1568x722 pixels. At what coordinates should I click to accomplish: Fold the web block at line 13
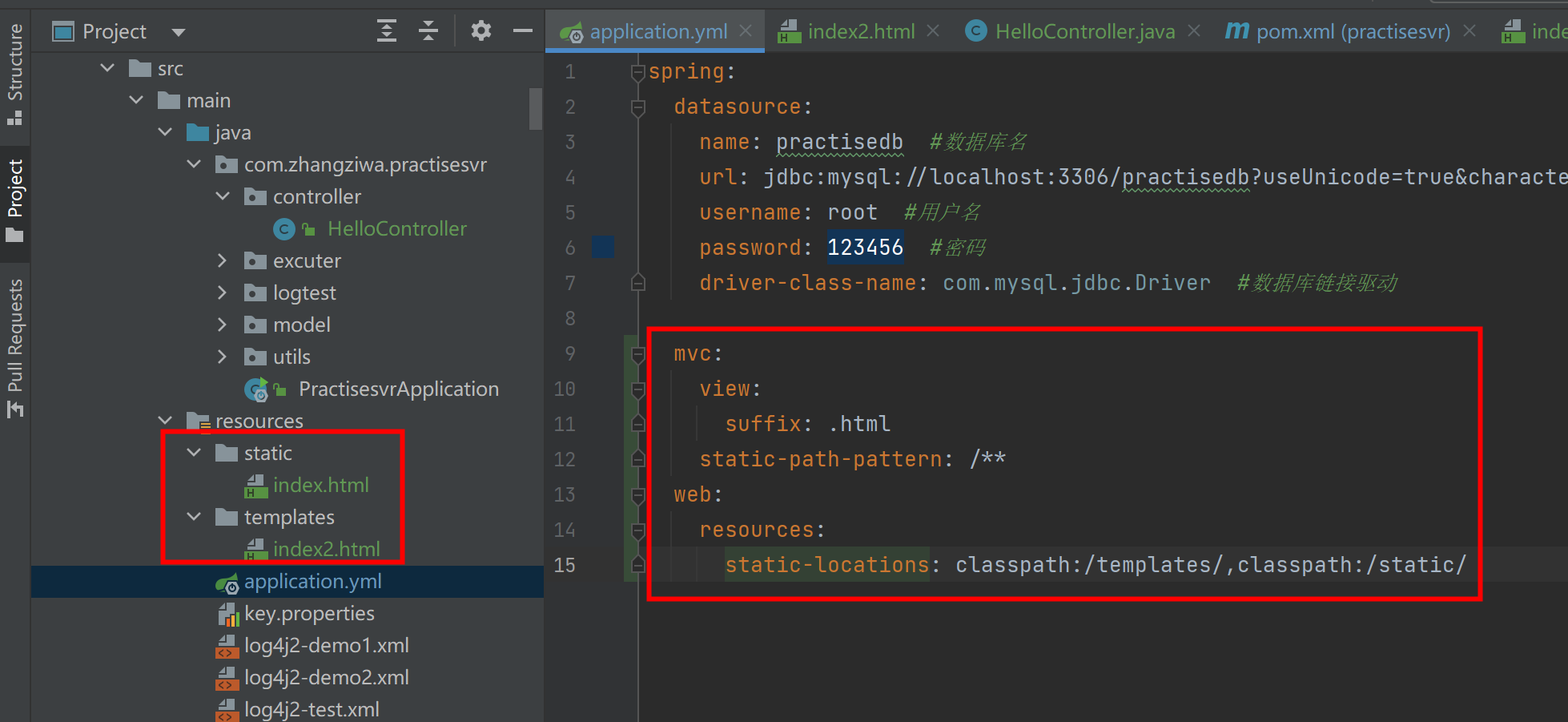638,495
